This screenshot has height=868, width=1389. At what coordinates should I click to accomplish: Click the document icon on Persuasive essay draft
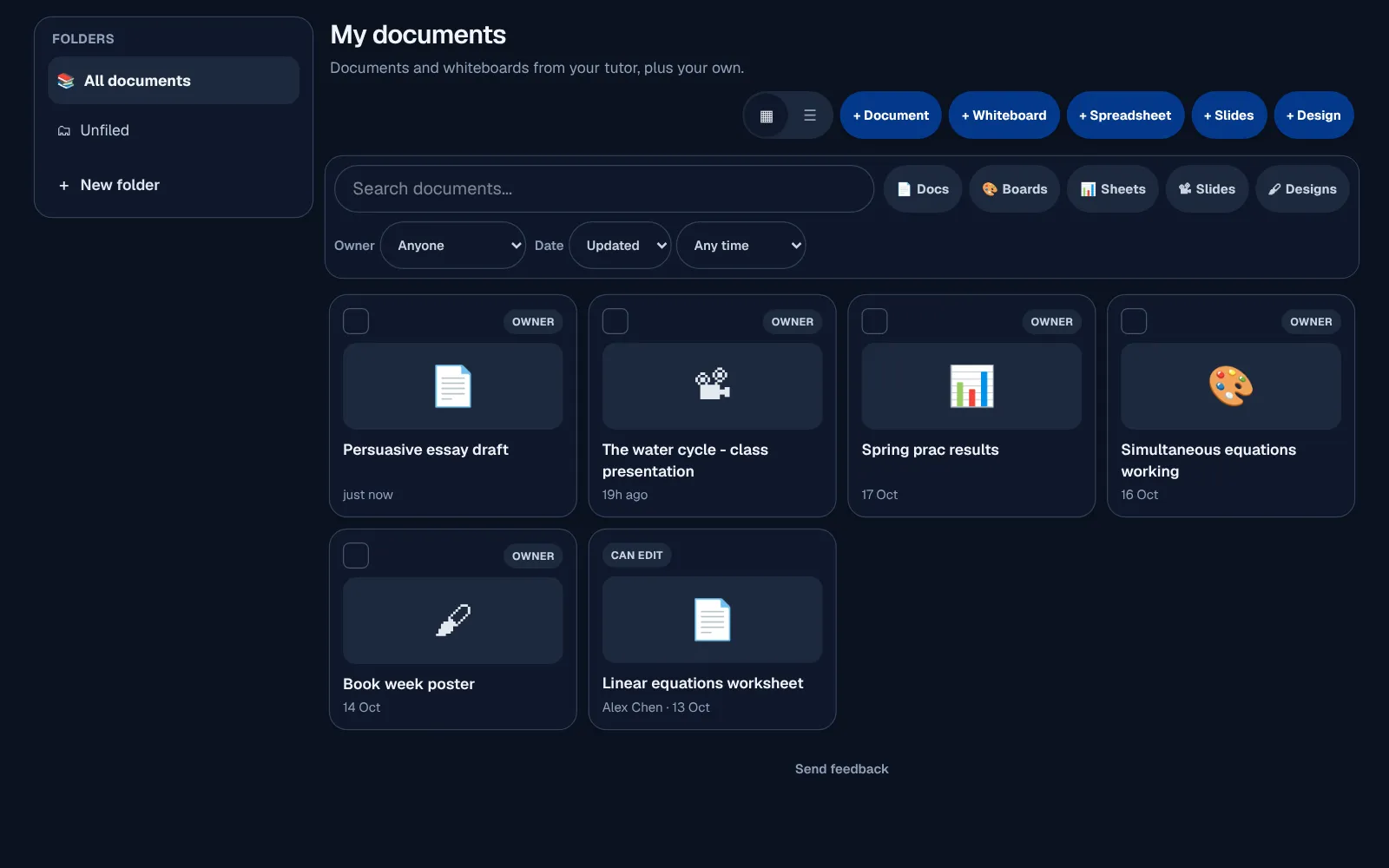(453, 386)
